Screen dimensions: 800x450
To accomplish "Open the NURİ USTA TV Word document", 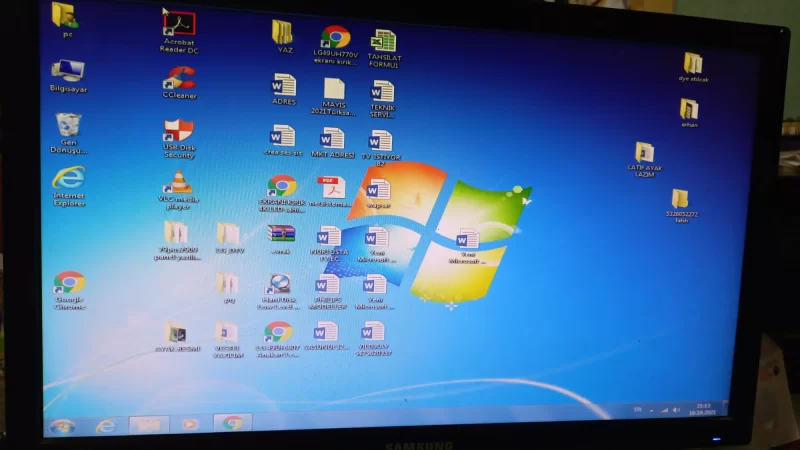I will [x=329, y=244].
